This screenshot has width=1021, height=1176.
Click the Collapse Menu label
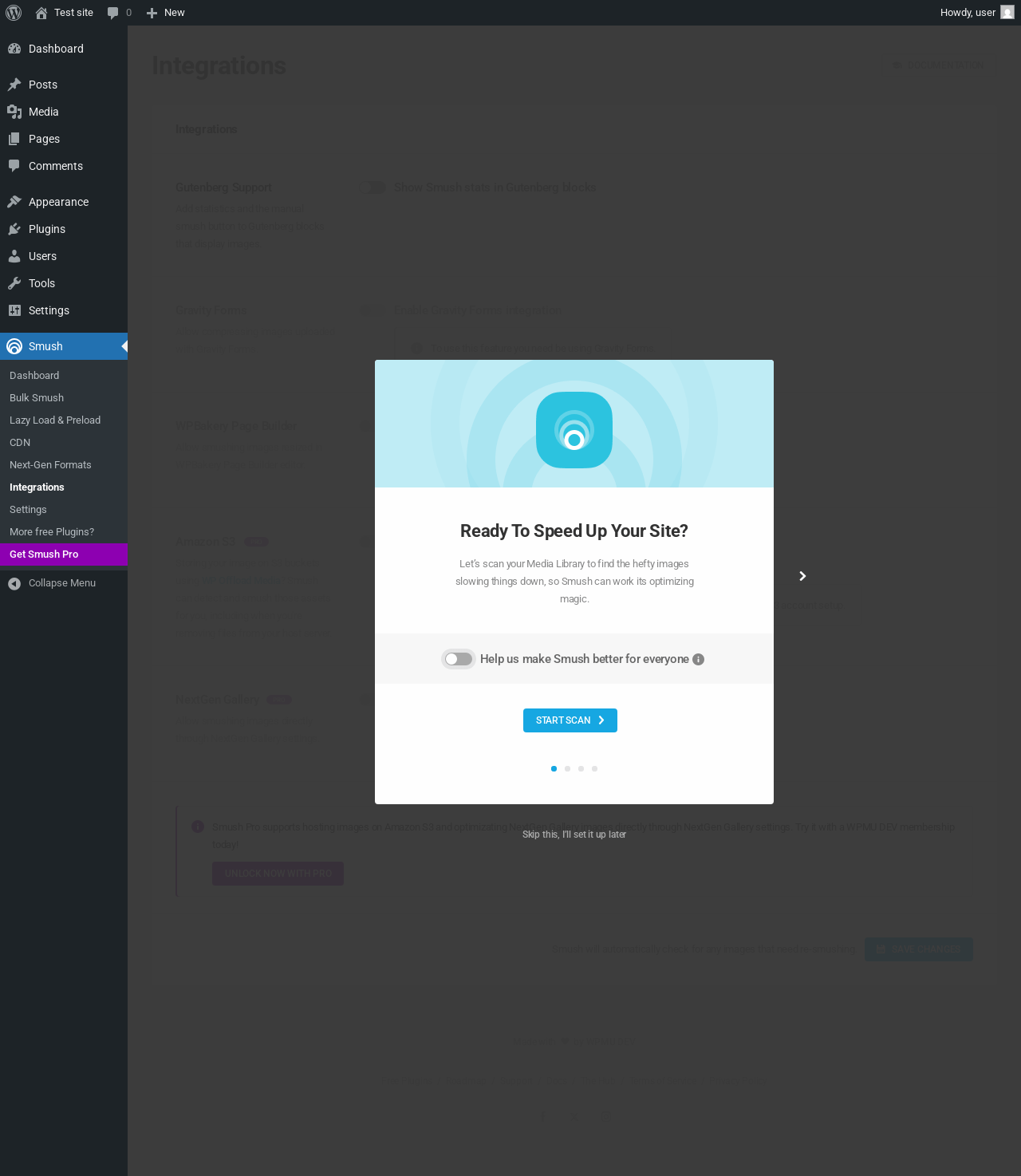coord(62,583)
